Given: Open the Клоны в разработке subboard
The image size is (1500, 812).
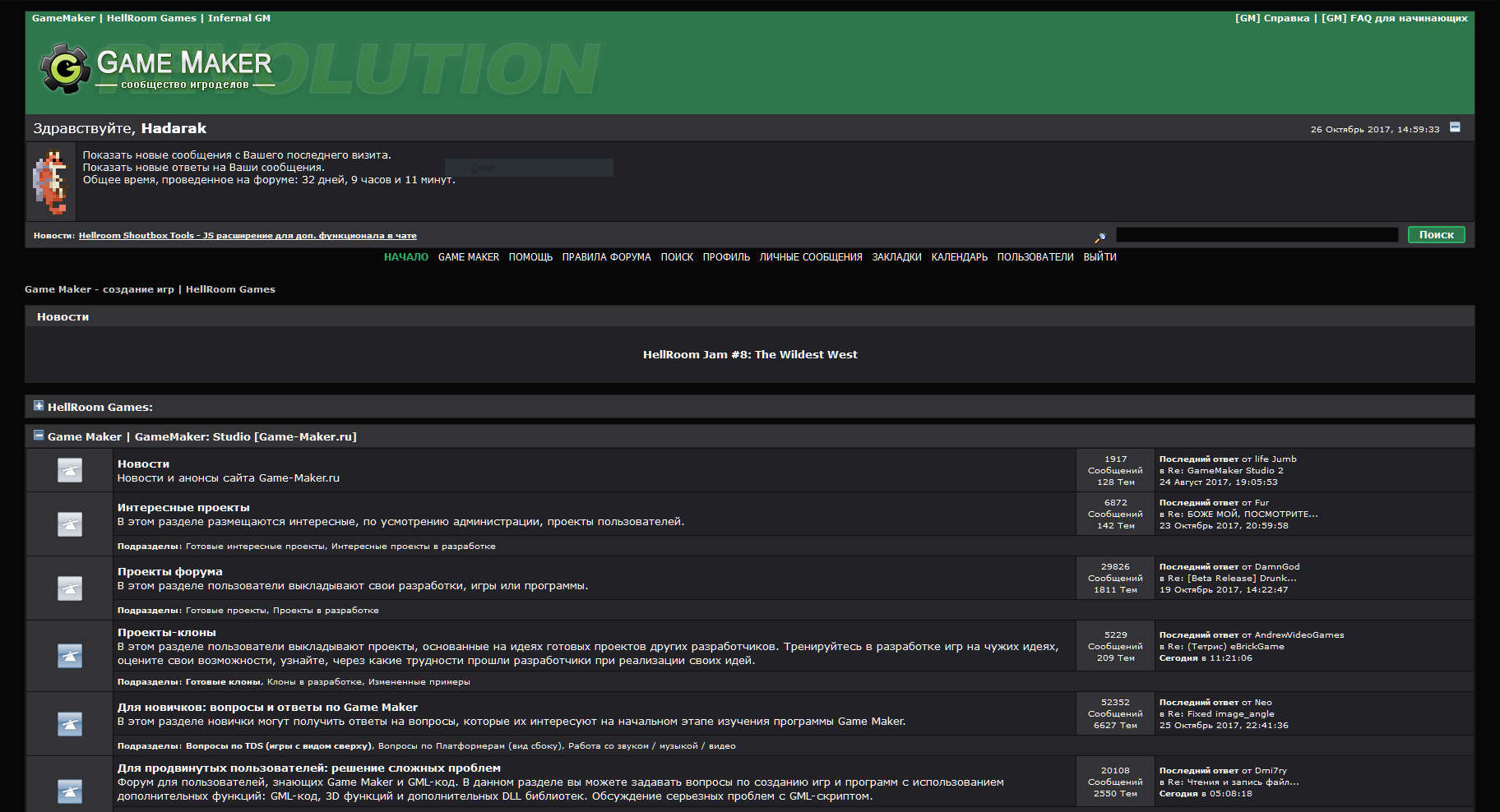Looking at the screenshot, I should pyautogui.click(x=314, y=682).
